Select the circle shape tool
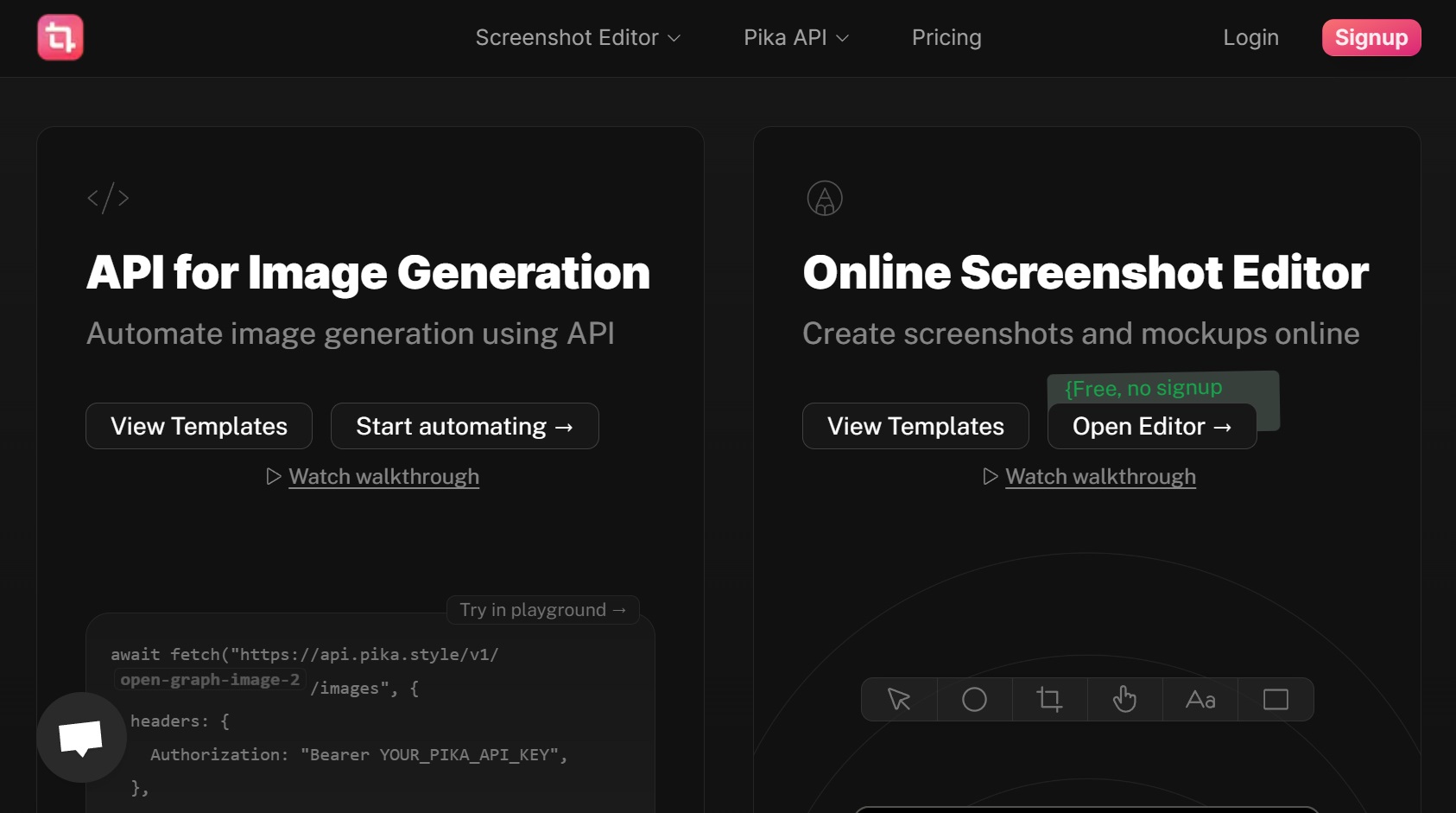 click(x=974, y=699)
